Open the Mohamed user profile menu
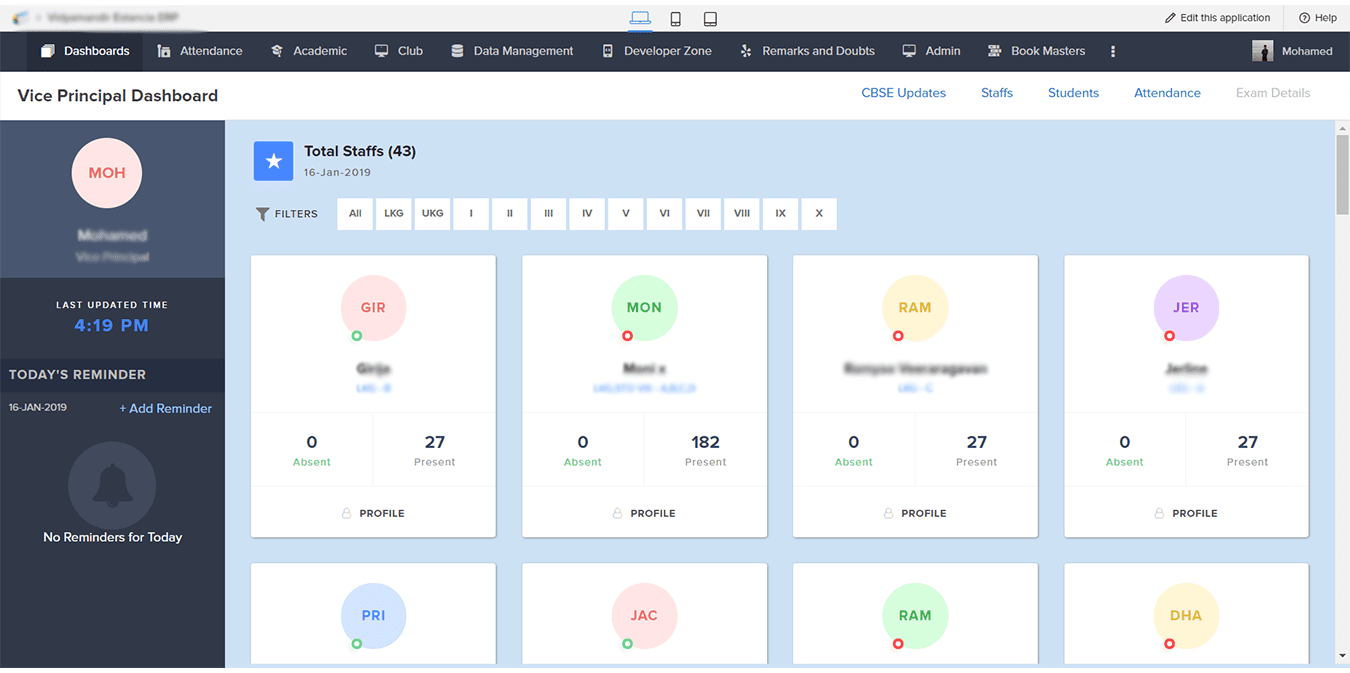1350x673 pixels. click(x=1293, y=51)
